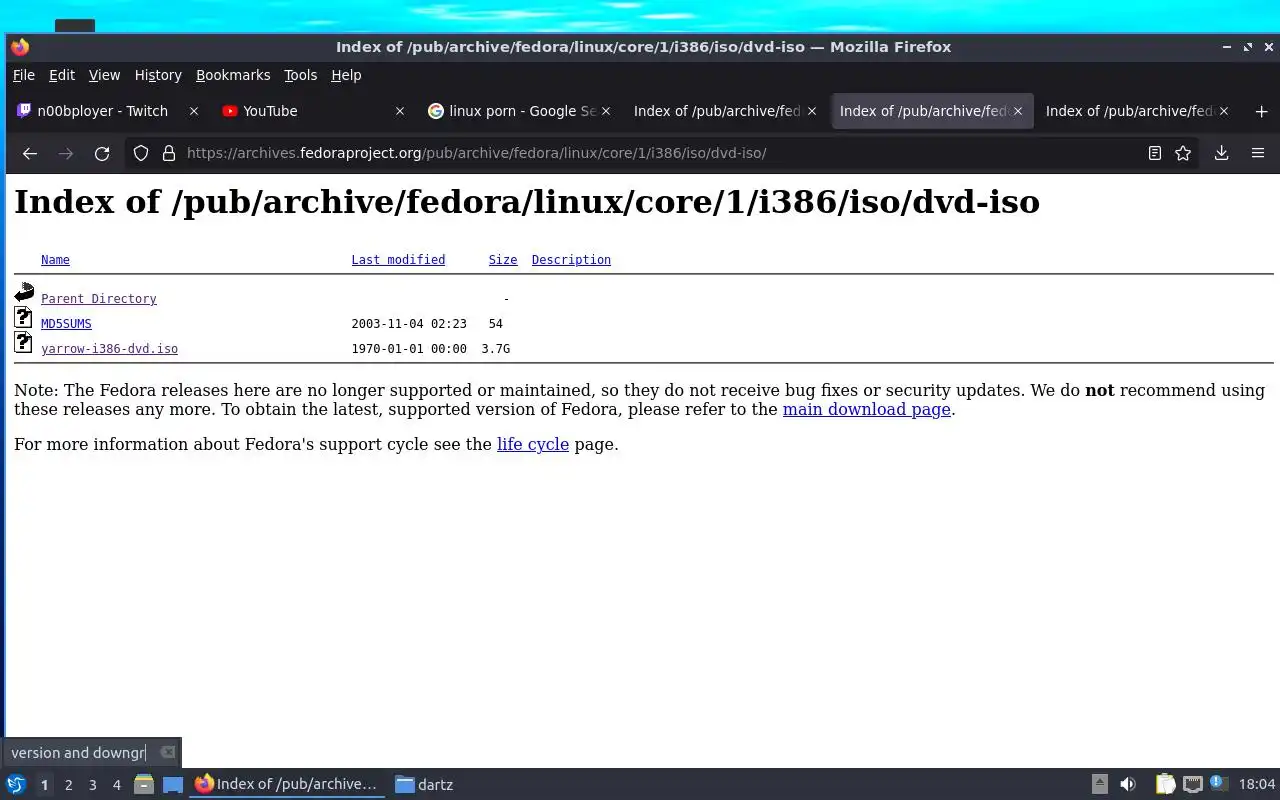Launch the file manager from the panel
The width and height of the screenshot is (1280, 800).
point(144,784)
